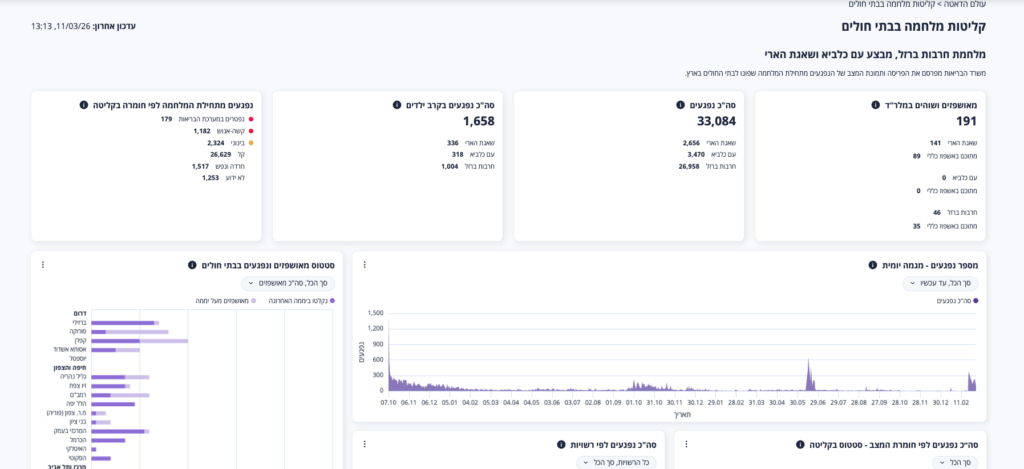Image resolution: width=1024 pixels, height=469 pixels.
Task: Toggle the סה"כ נפגעים legend series
Action: tap(957, 300)
